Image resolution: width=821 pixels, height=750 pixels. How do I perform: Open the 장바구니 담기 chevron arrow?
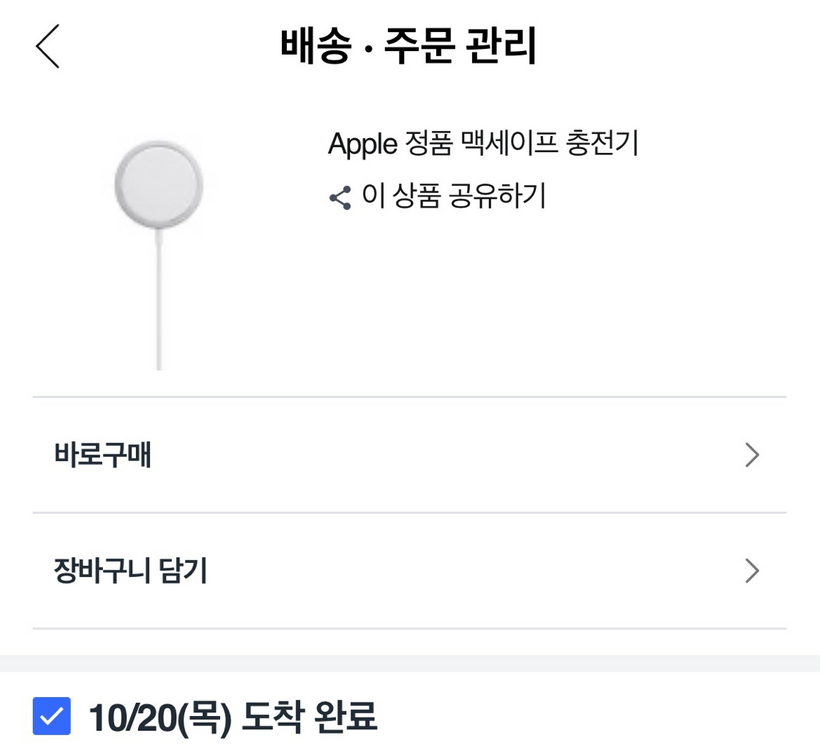tap(753, 571)
